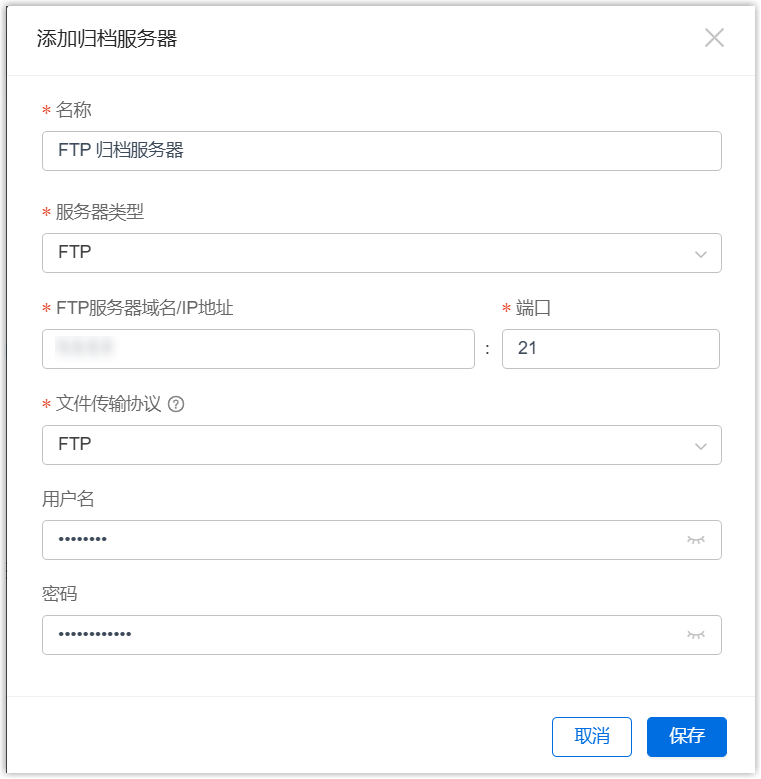Open the 服务器类型 dropdown
Image resolution: width=761 pixels, height=779 pixels.
[x=381, y=253]
